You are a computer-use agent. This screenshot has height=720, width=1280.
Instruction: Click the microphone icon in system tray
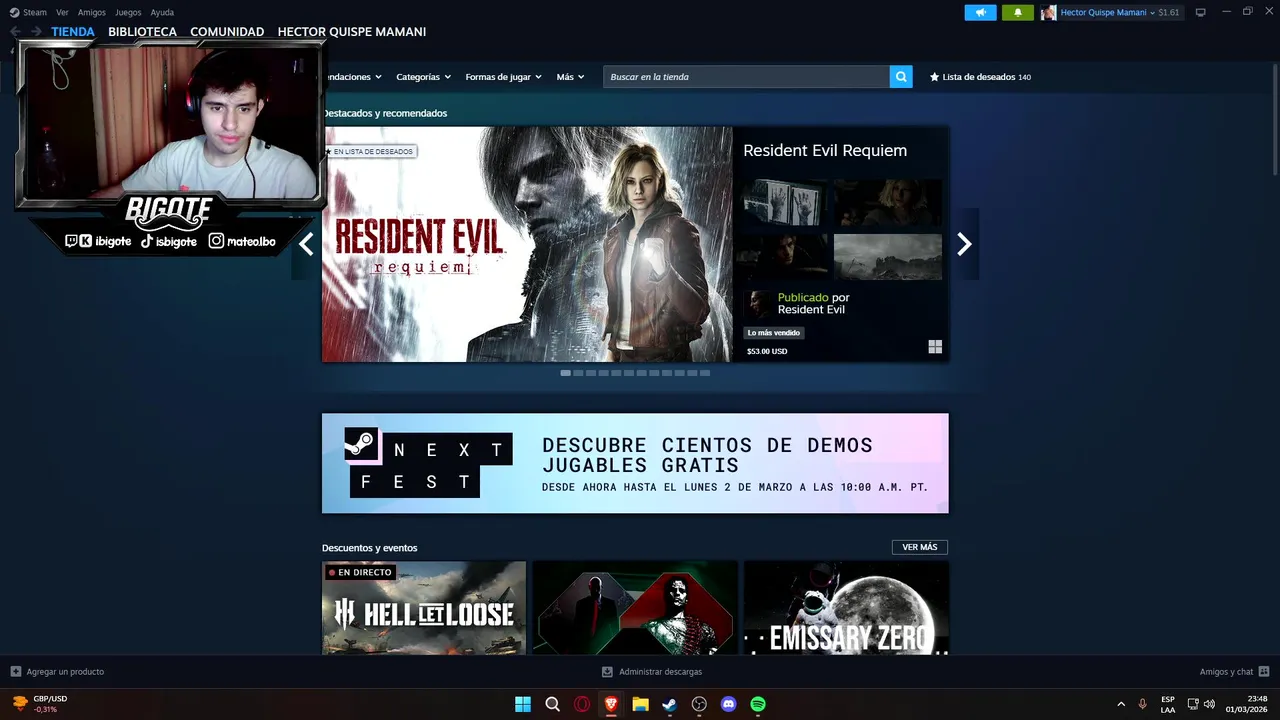point(1142,704)
